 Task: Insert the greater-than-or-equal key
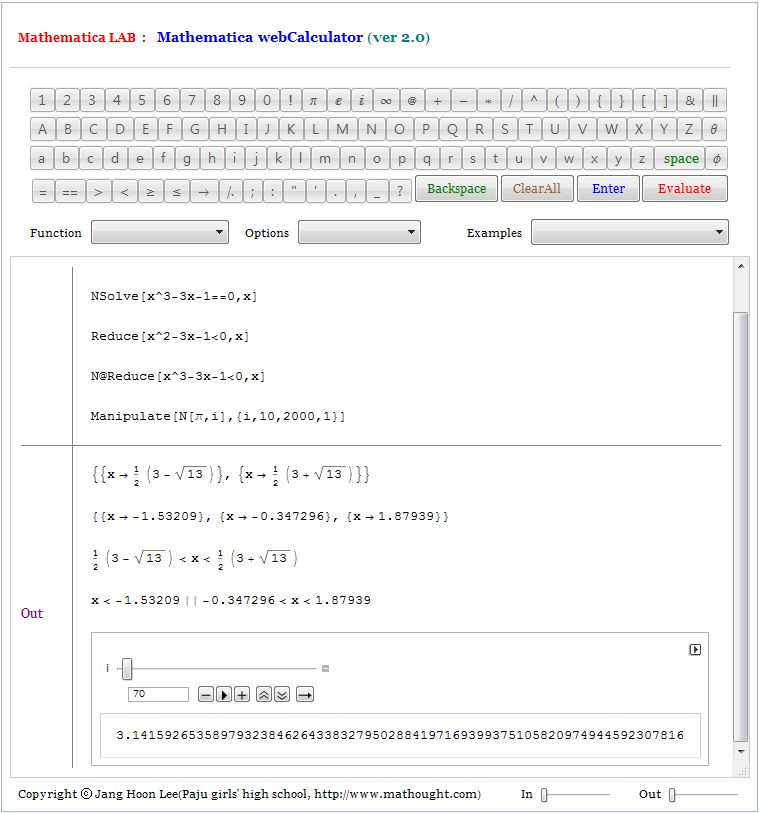[150, 192]
